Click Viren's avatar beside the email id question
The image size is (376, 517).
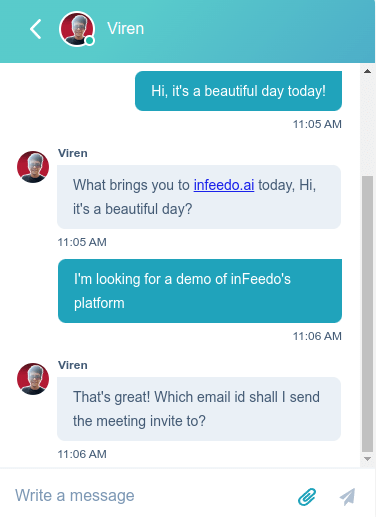pos(33,379)
